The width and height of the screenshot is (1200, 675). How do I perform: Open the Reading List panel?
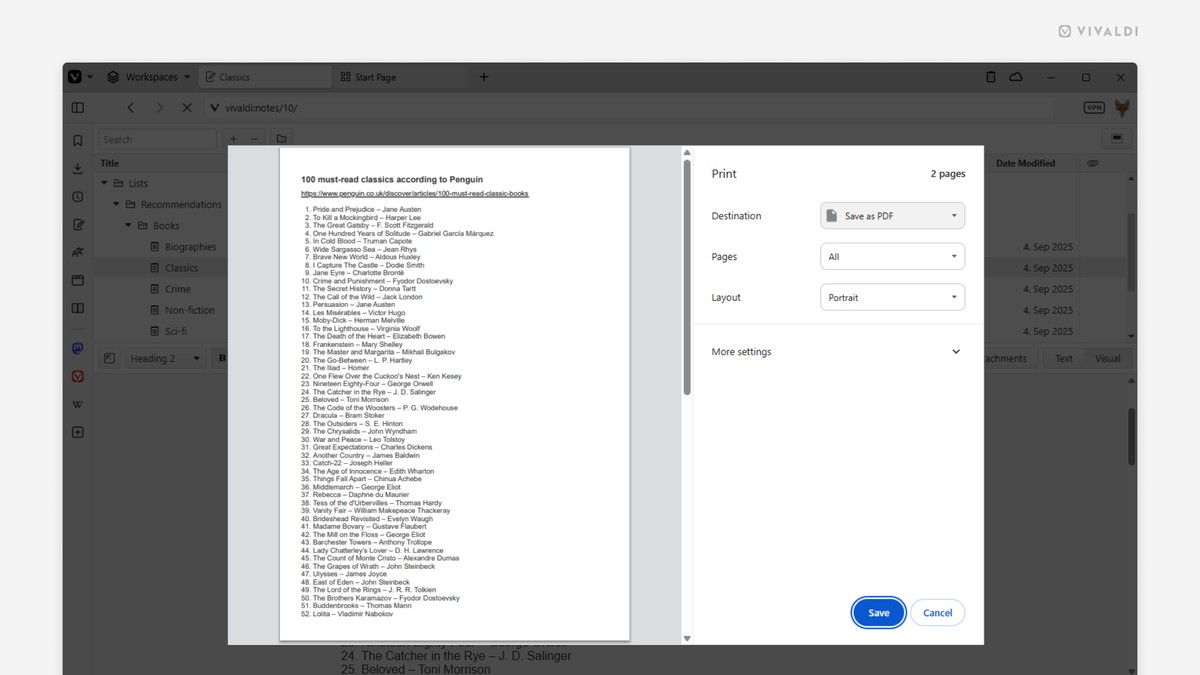pos(77,308)
